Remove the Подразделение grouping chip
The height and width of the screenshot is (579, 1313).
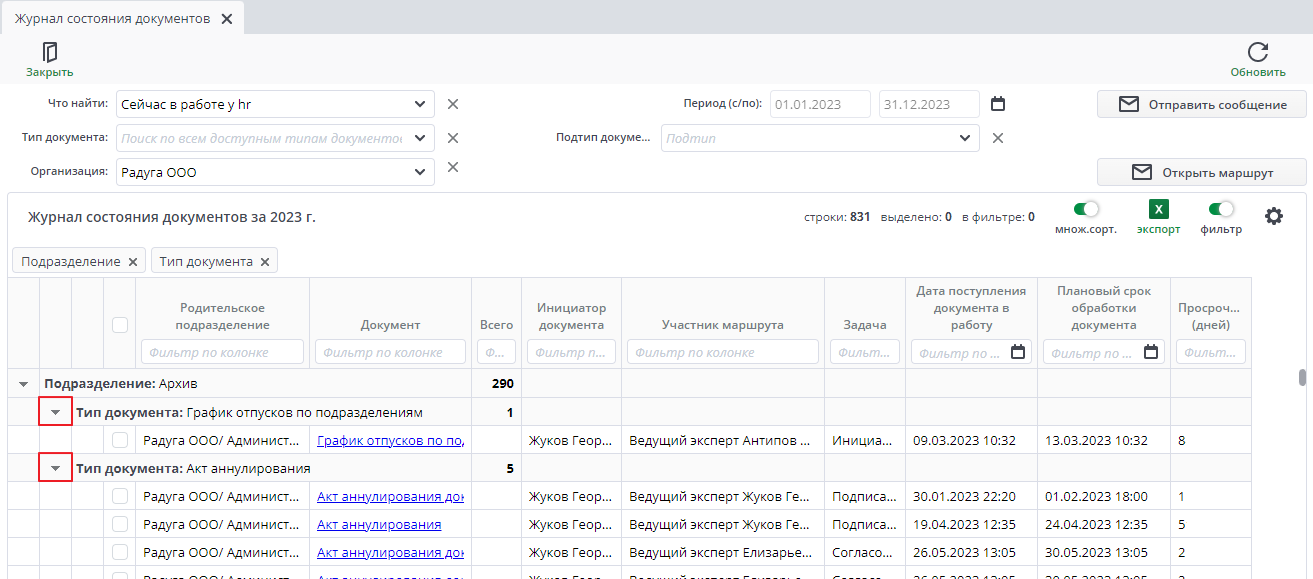click(132, 262)
